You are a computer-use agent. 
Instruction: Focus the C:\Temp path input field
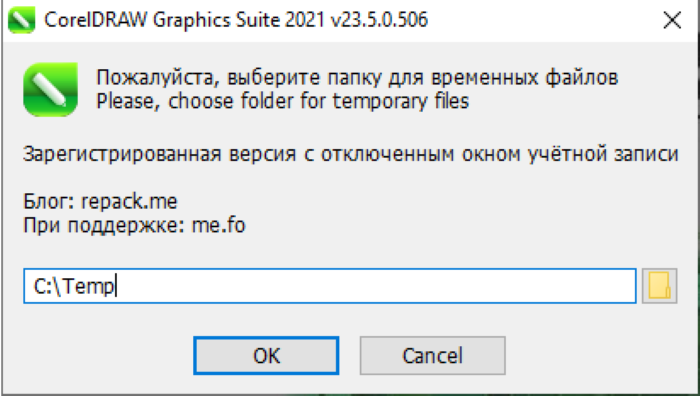coord(330,286)
